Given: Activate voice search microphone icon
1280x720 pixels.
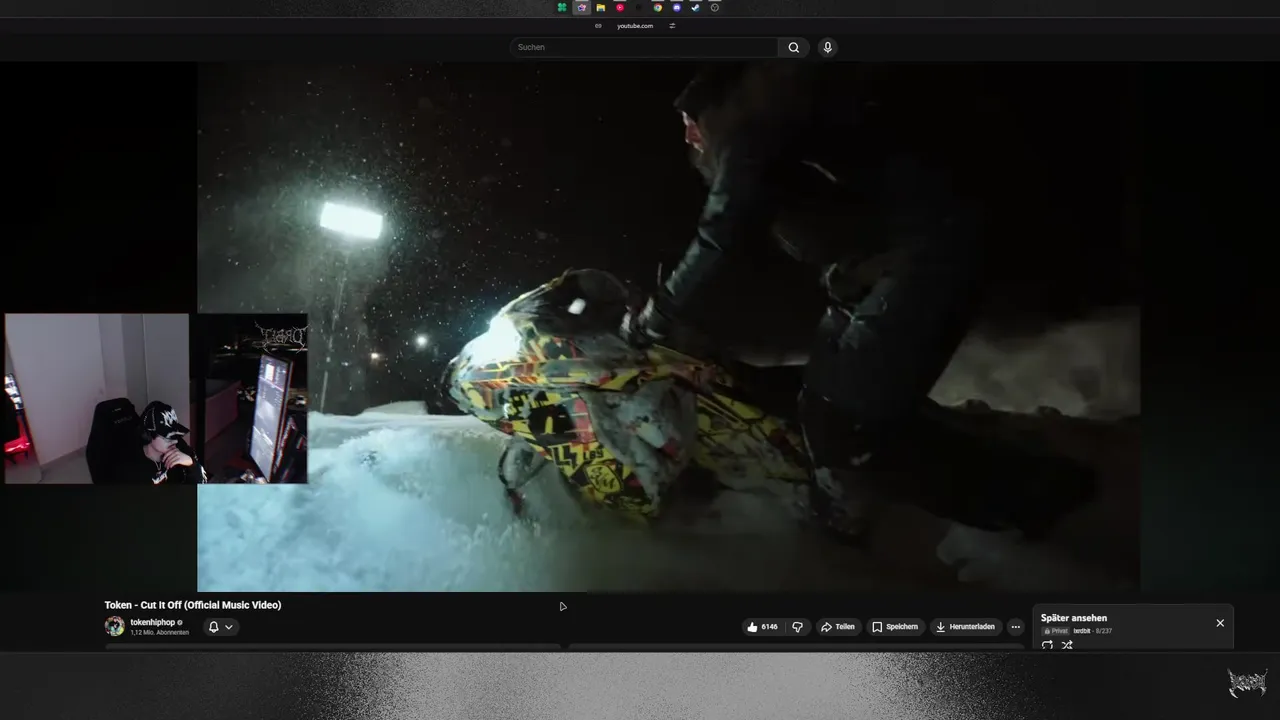Looking at the screenshot, I should 827,47.
